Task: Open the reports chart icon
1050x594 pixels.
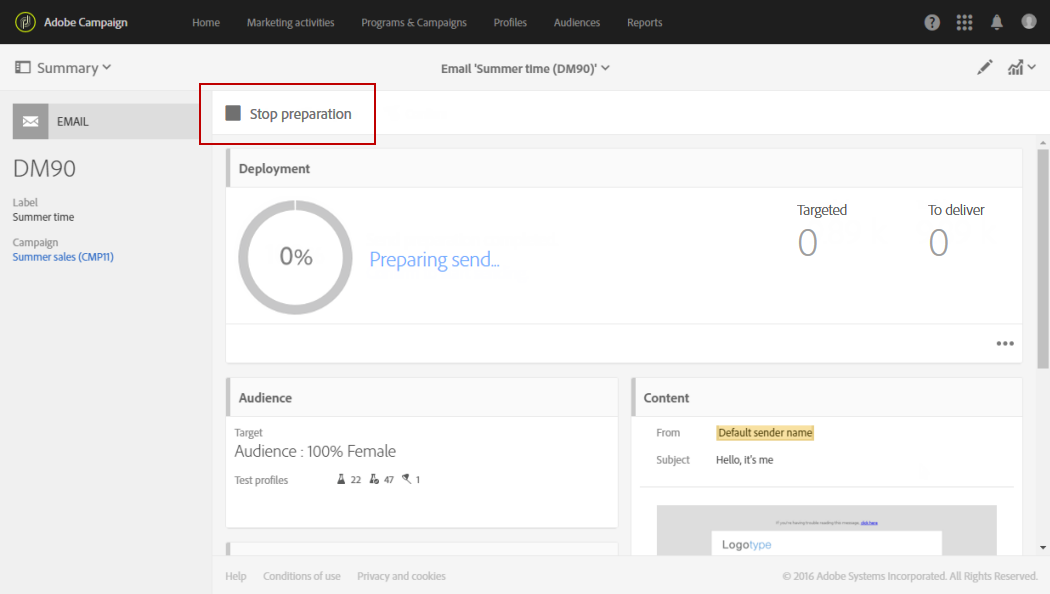Action: click(x=1016, y=68)
